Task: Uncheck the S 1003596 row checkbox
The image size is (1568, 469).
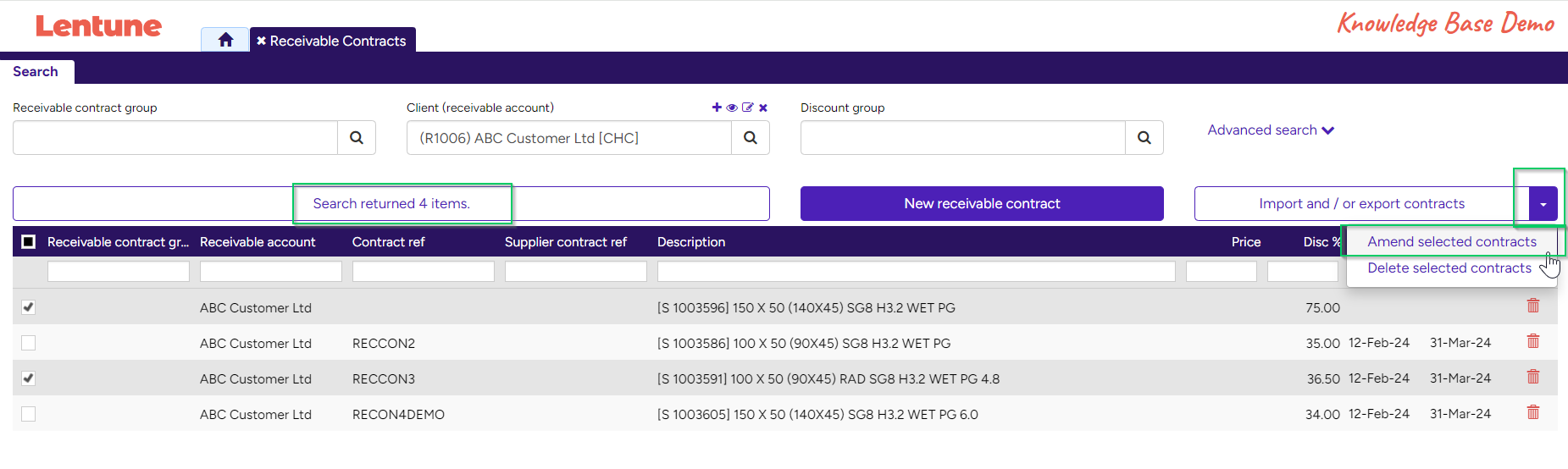Action: pos(28,307)
